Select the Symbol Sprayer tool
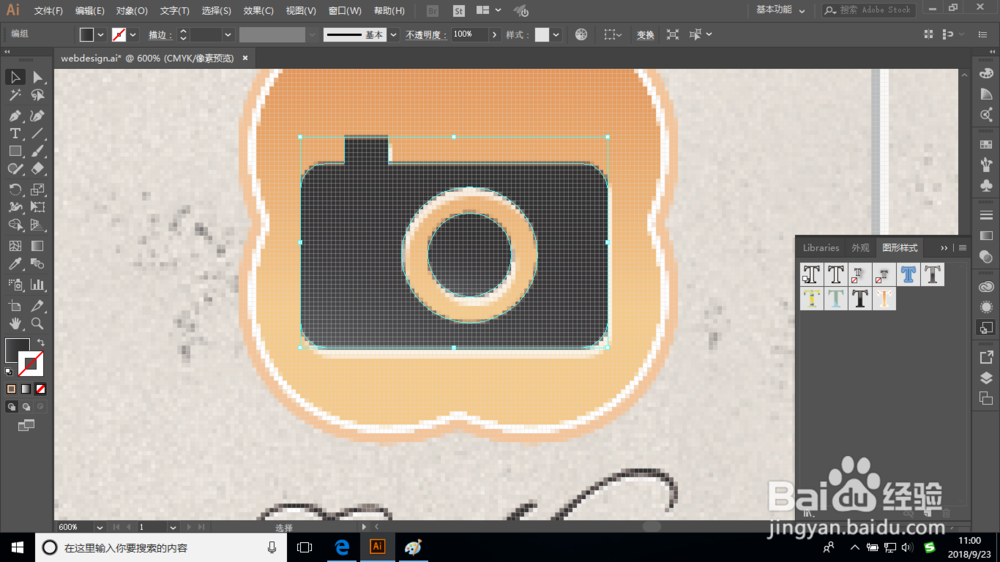 point(15,285)
